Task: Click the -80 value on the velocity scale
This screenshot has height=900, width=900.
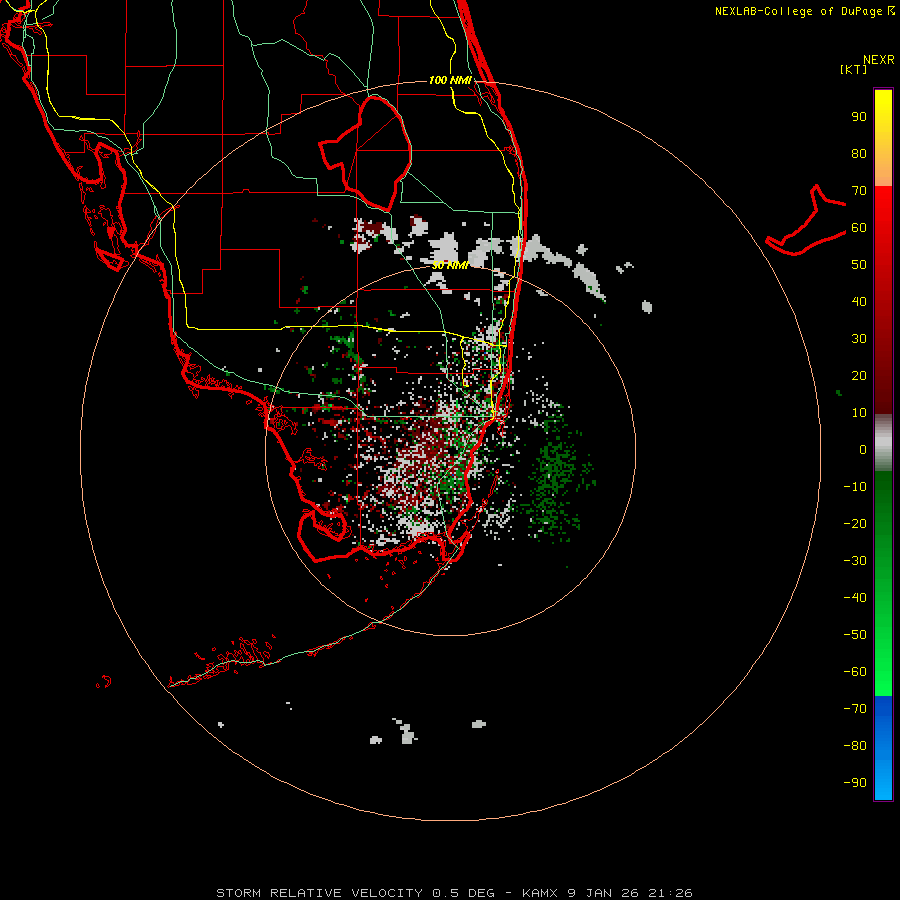Action: tap(855, 746)
